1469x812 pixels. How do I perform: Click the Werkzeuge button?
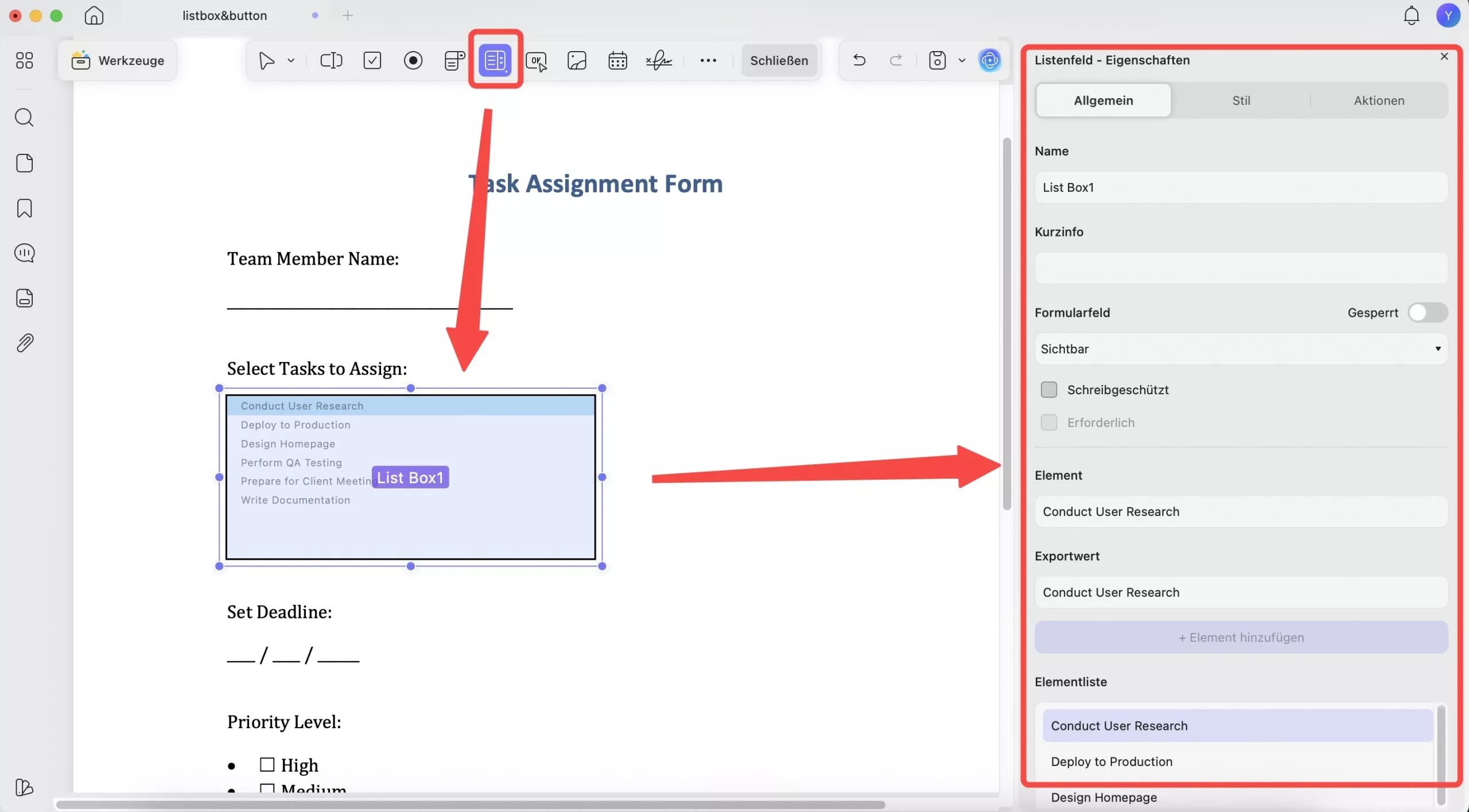[118, 60]
